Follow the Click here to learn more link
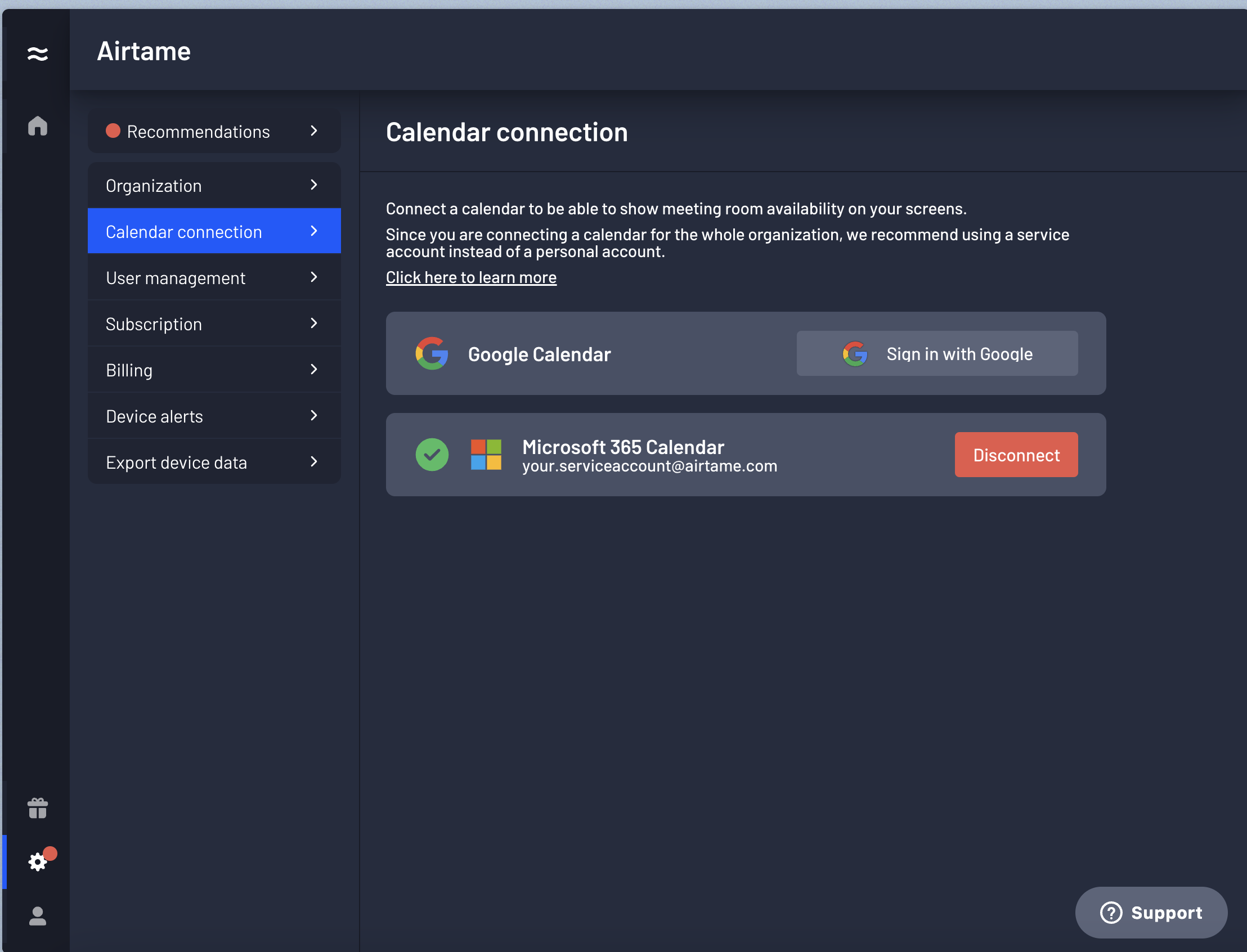The width and height of the screenshot is (1247, 952). (471, 277)
